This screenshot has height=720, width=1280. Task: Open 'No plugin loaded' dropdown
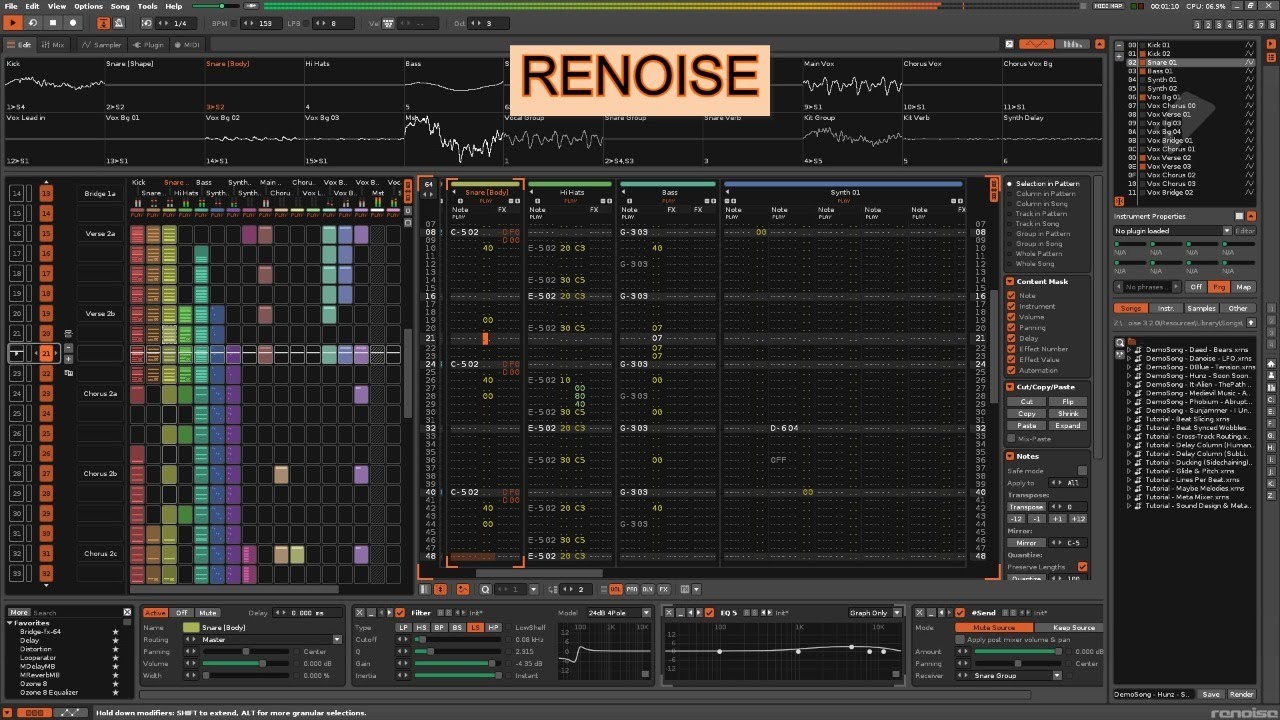pyautogui.click(x=1173, y=231)
